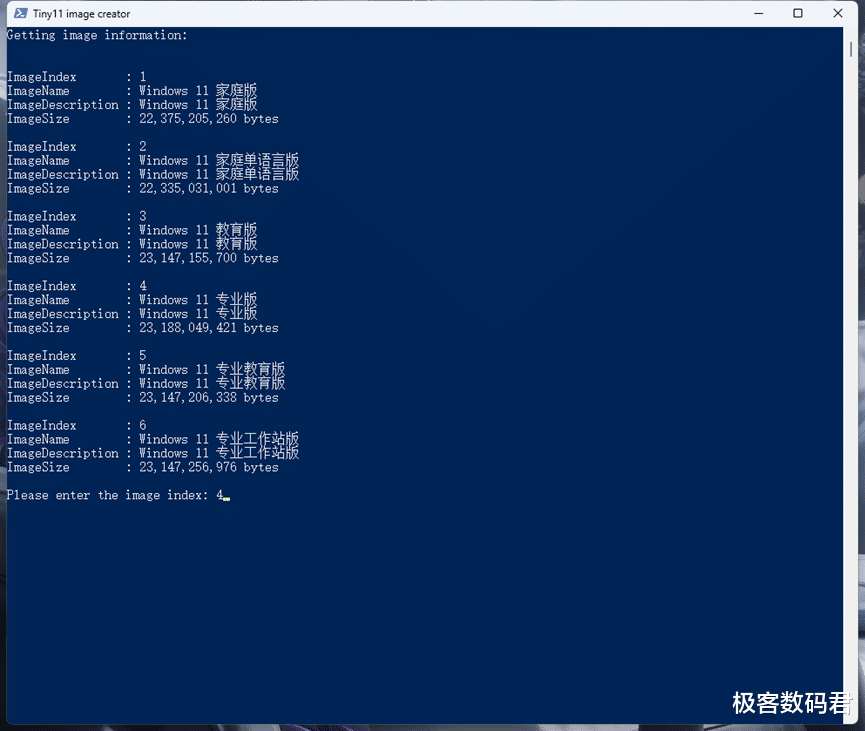
Task: Click ImageIndex value 1
Action: [143, 77]
